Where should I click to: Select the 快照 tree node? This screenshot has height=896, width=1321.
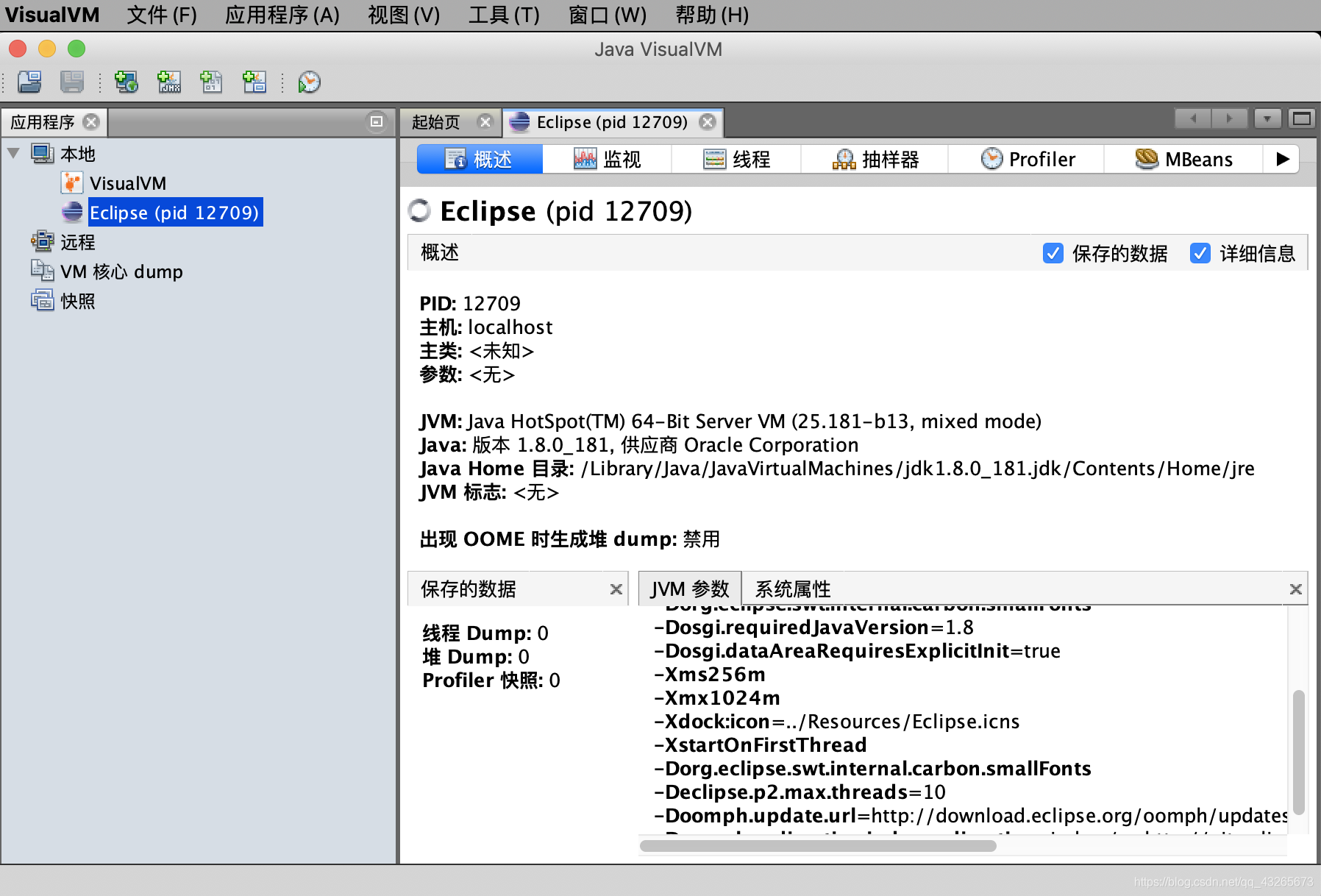pos(78,301)
